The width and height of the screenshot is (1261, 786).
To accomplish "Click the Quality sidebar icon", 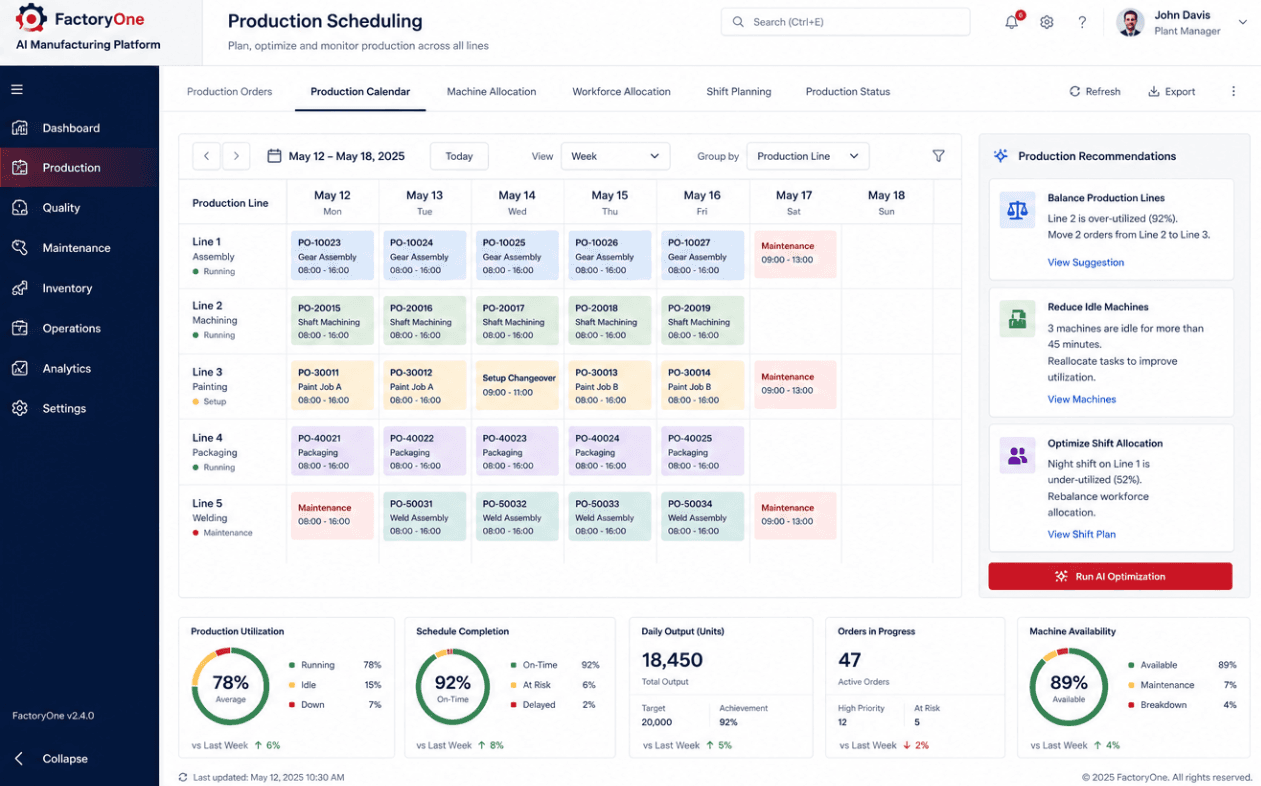I will [x=20, y=208].
